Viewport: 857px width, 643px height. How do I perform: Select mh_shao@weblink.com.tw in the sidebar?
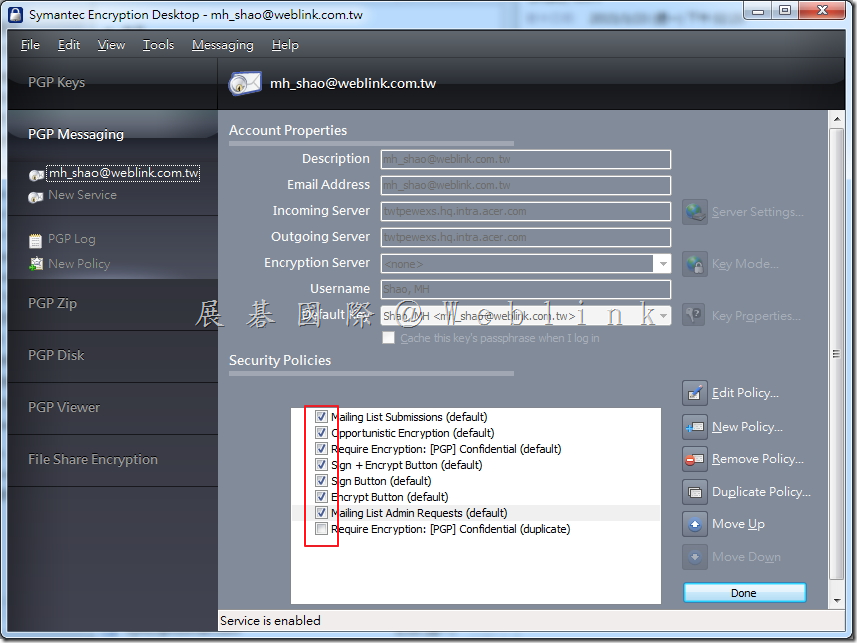pos(124,173)
